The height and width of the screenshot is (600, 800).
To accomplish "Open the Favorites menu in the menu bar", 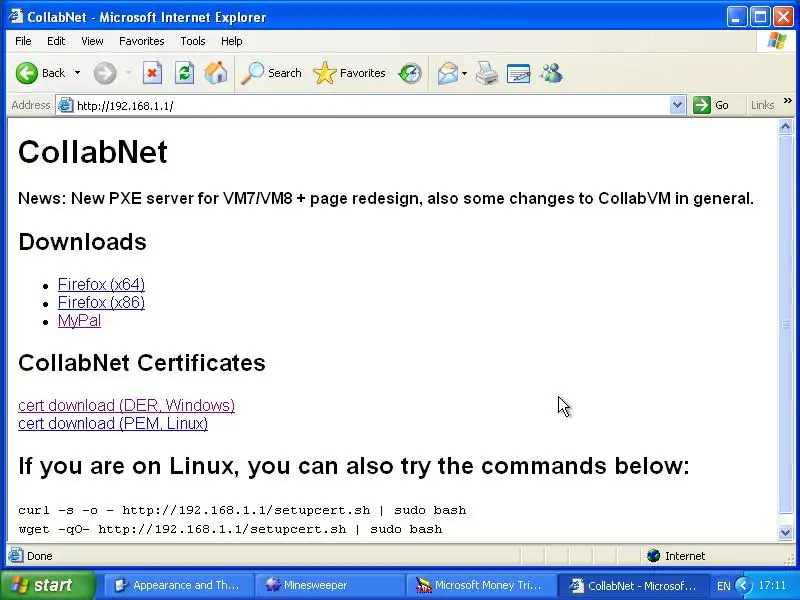I will click(x=141, y=41).
